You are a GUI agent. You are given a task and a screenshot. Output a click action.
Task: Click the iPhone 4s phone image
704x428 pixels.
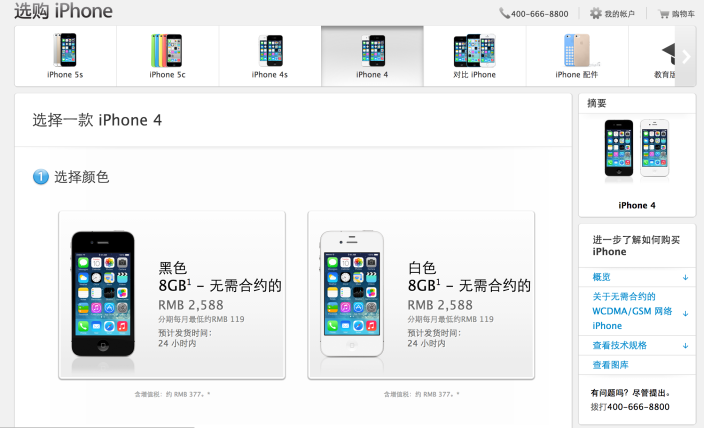pos(271,50)
